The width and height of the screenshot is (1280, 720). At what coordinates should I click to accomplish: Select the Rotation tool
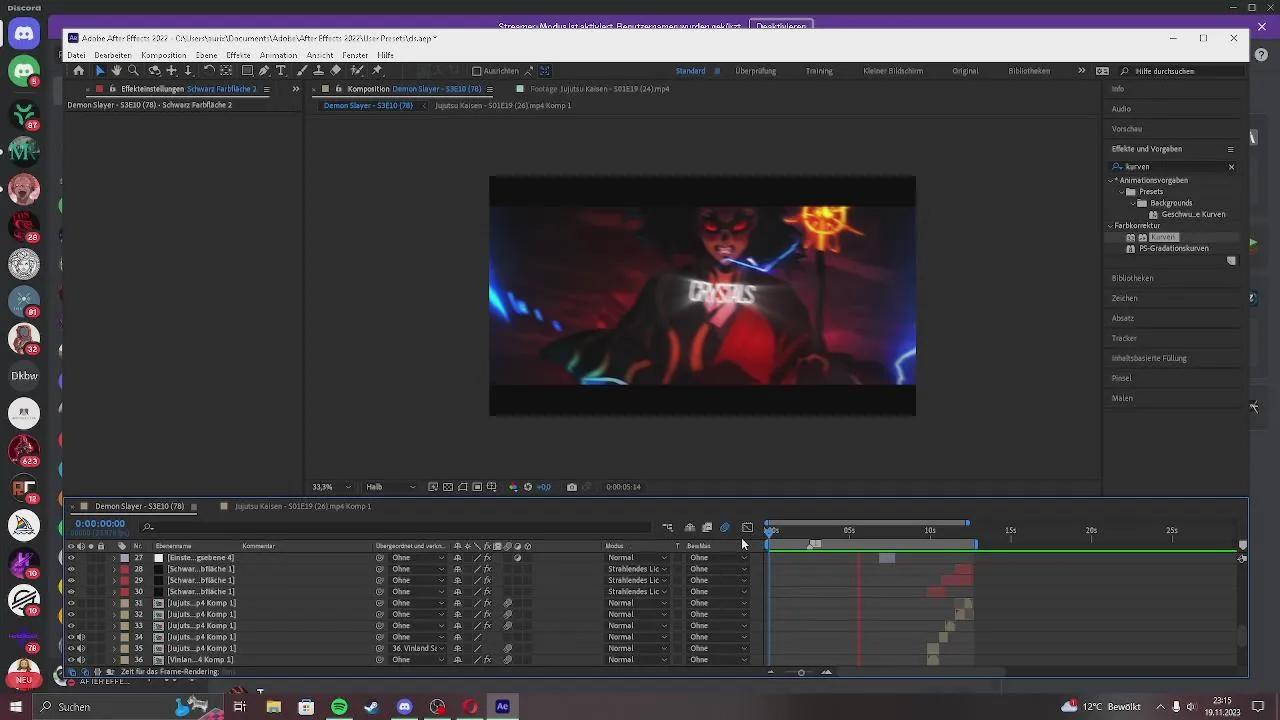(x=209, y=71)
